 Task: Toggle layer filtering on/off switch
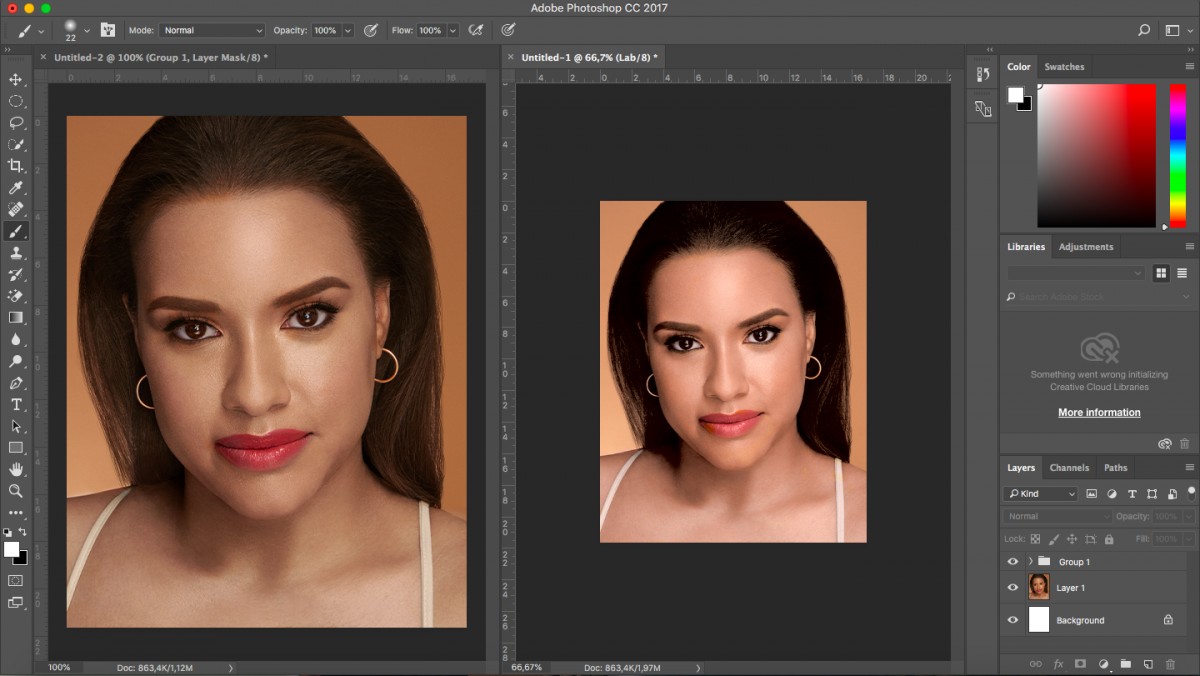(x=1191, y=492)
